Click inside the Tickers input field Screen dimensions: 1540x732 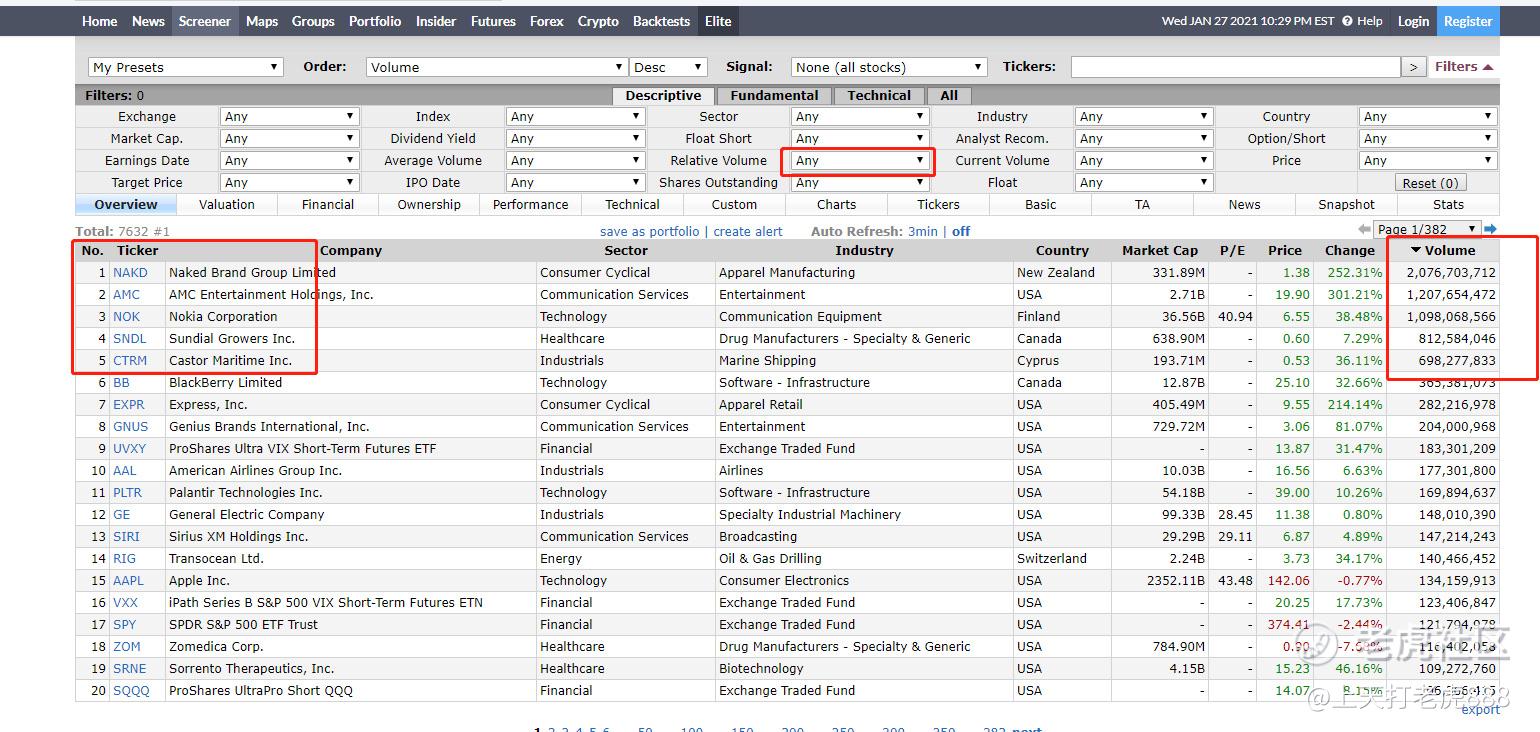1235,67
